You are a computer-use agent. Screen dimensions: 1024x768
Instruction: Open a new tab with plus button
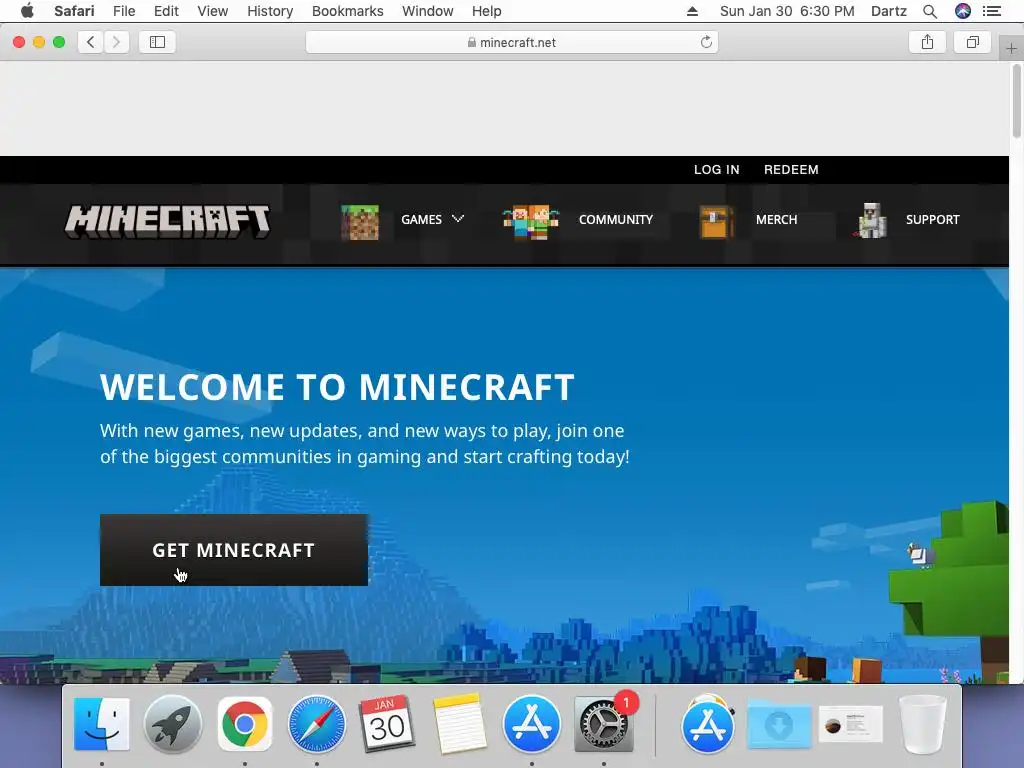coord(1011,48)
